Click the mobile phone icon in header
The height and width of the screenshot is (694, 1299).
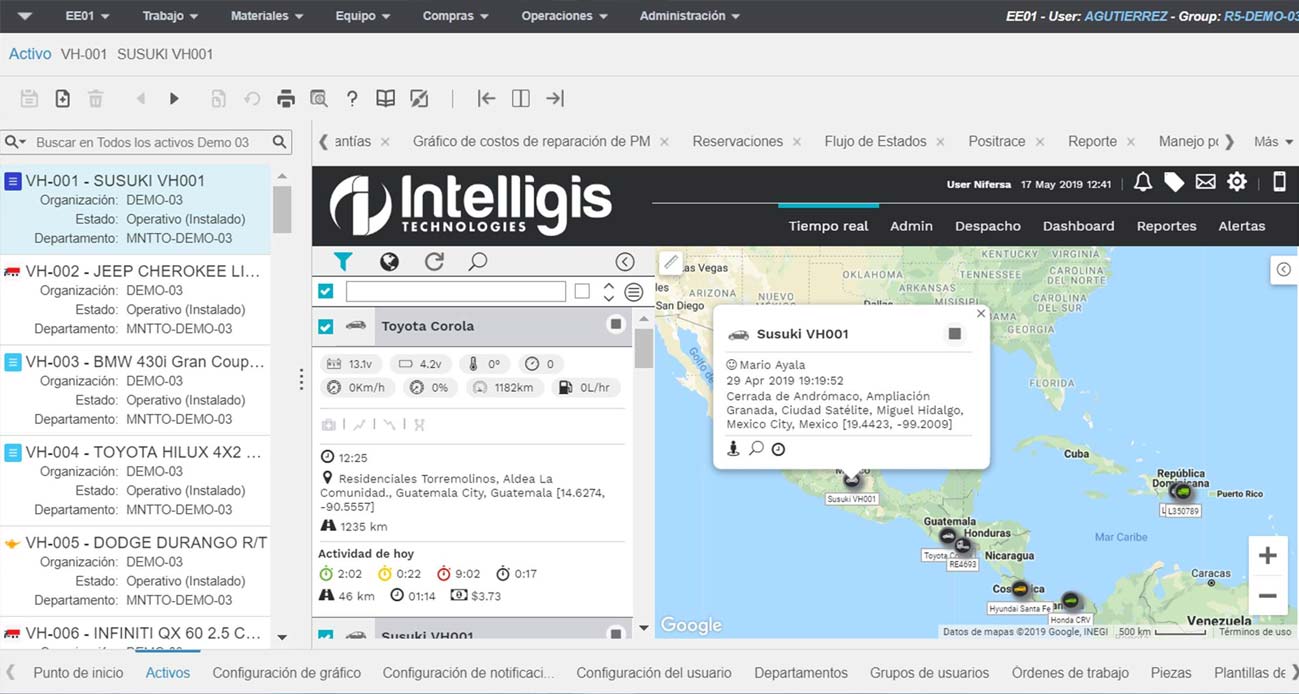(1279, 182)
